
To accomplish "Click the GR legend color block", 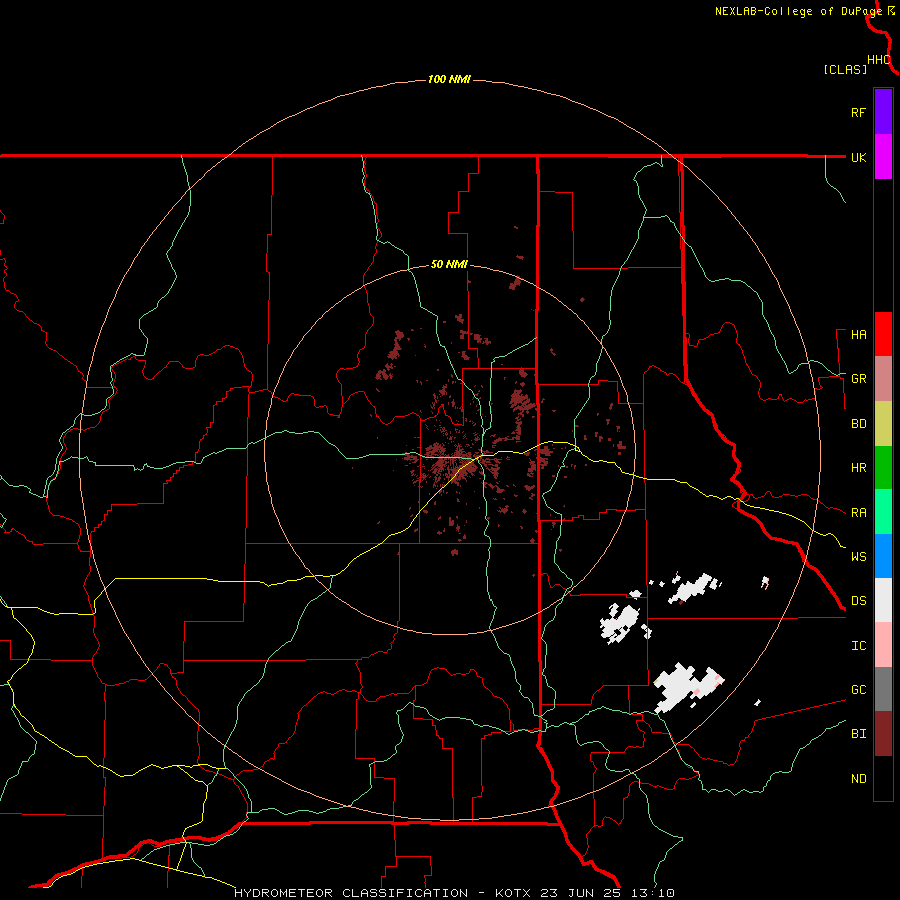I will 883,378.
